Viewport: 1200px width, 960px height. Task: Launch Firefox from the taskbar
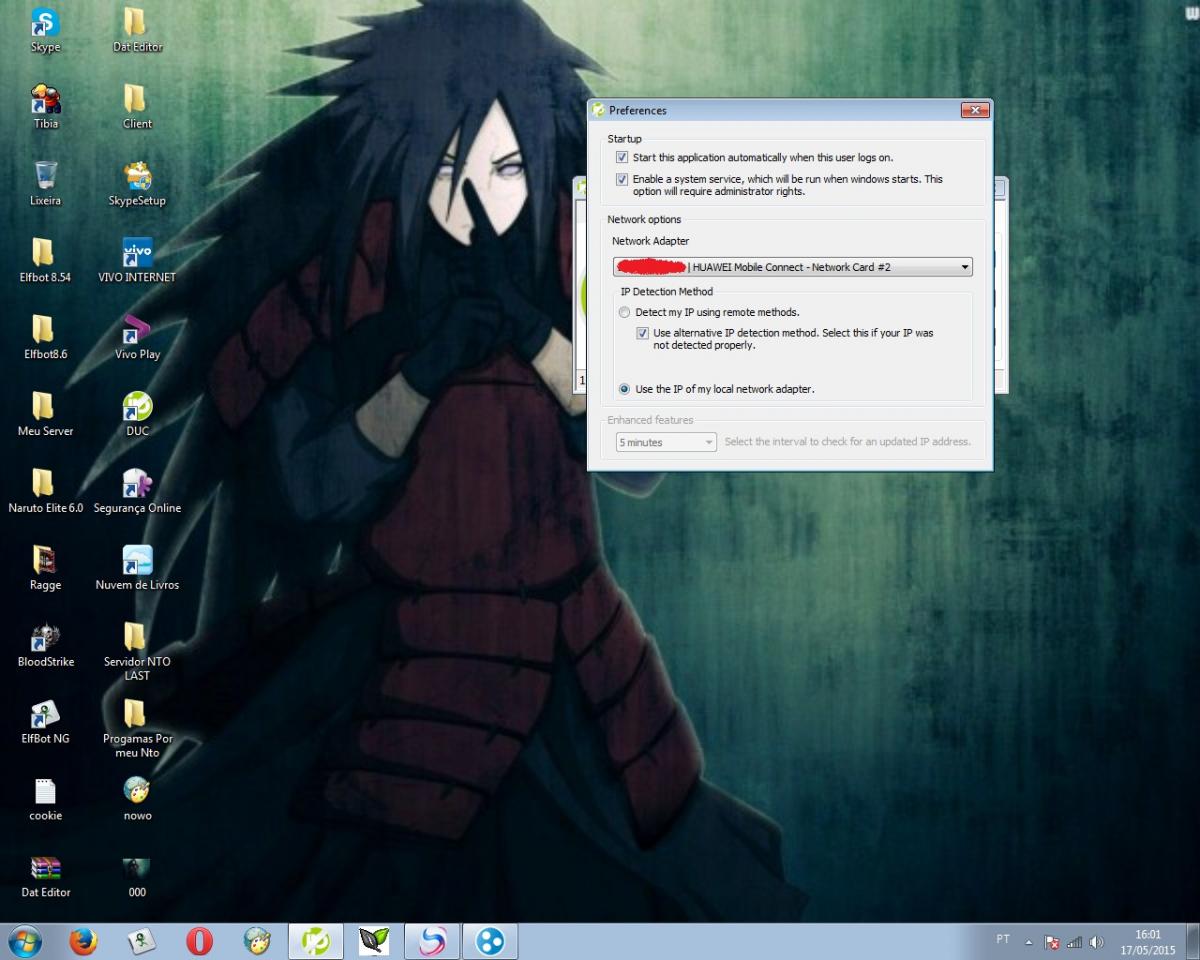84,941
